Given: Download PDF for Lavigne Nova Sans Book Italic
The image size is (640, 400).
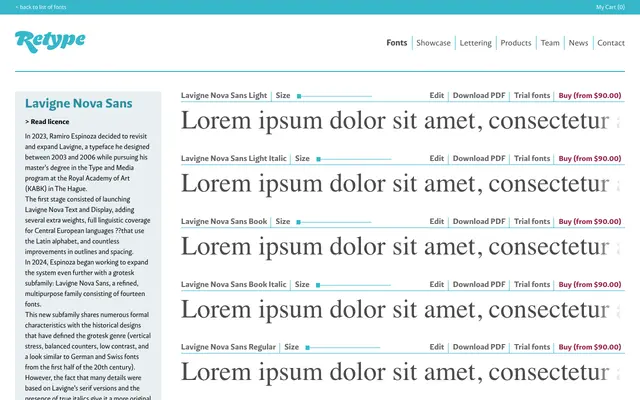Looking at the screenshot, I should tap(479, 284).
